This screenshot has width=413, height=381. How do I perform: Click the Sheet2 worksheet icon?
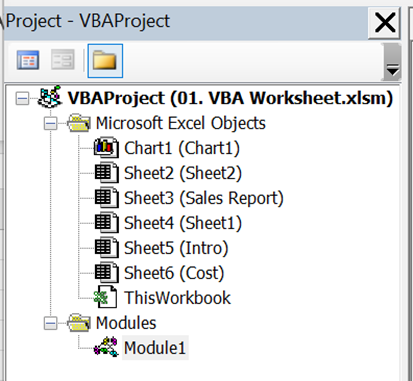(106, 173)
